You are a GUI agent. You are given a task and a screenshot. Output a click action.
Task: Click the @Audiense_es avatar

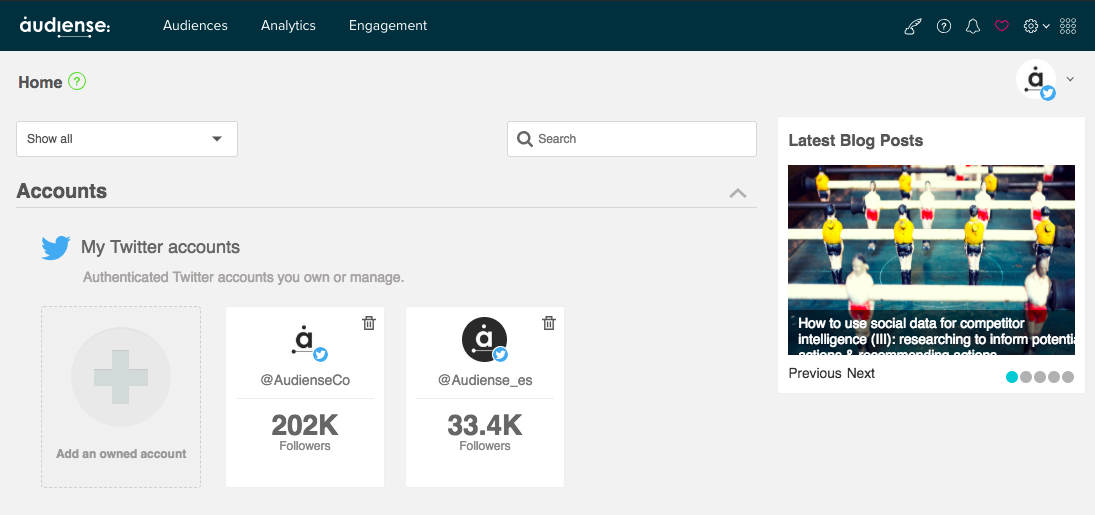tap(485, 340)
